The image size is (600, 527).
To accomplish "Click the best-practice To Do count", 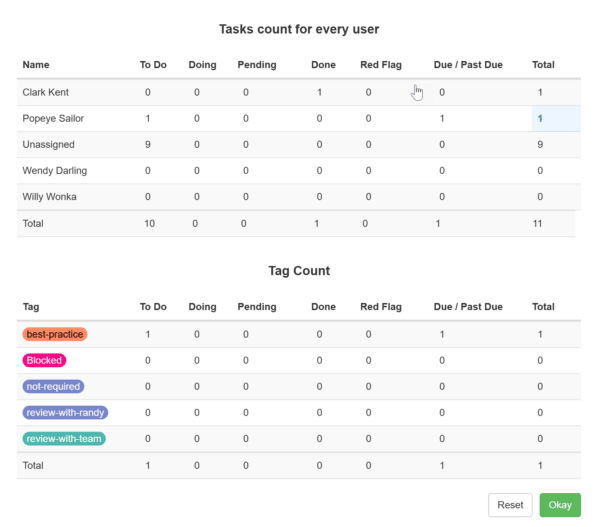I will 148,334.
